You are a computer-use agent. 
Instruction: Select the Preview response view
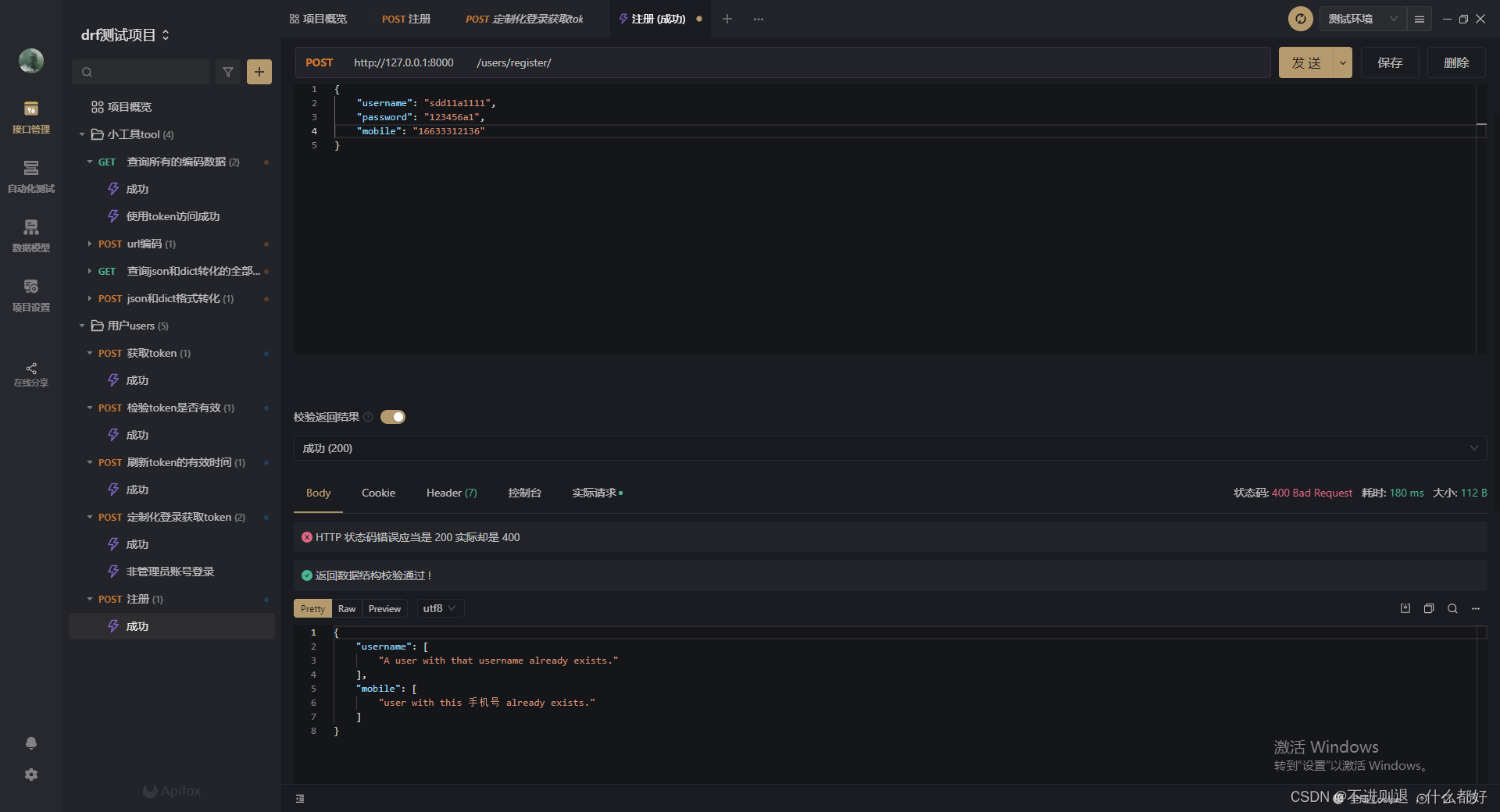384,609
